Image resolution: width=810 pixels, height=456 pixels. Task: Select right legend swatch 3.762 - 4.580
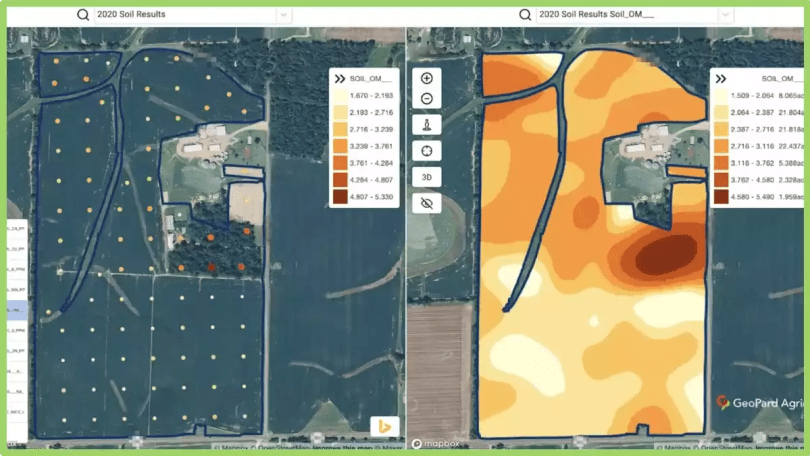pos(721,180)
